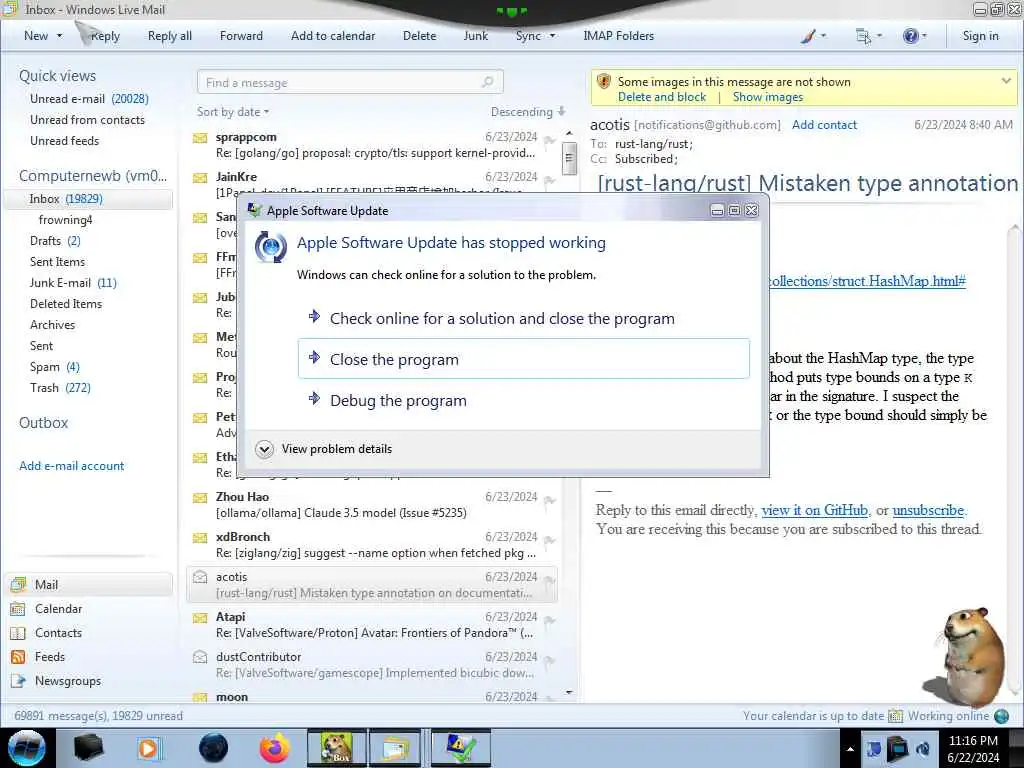Click the error report taskbar icon with checkmark
Screen dimensions: 1024x768
(x=461, y=748)
